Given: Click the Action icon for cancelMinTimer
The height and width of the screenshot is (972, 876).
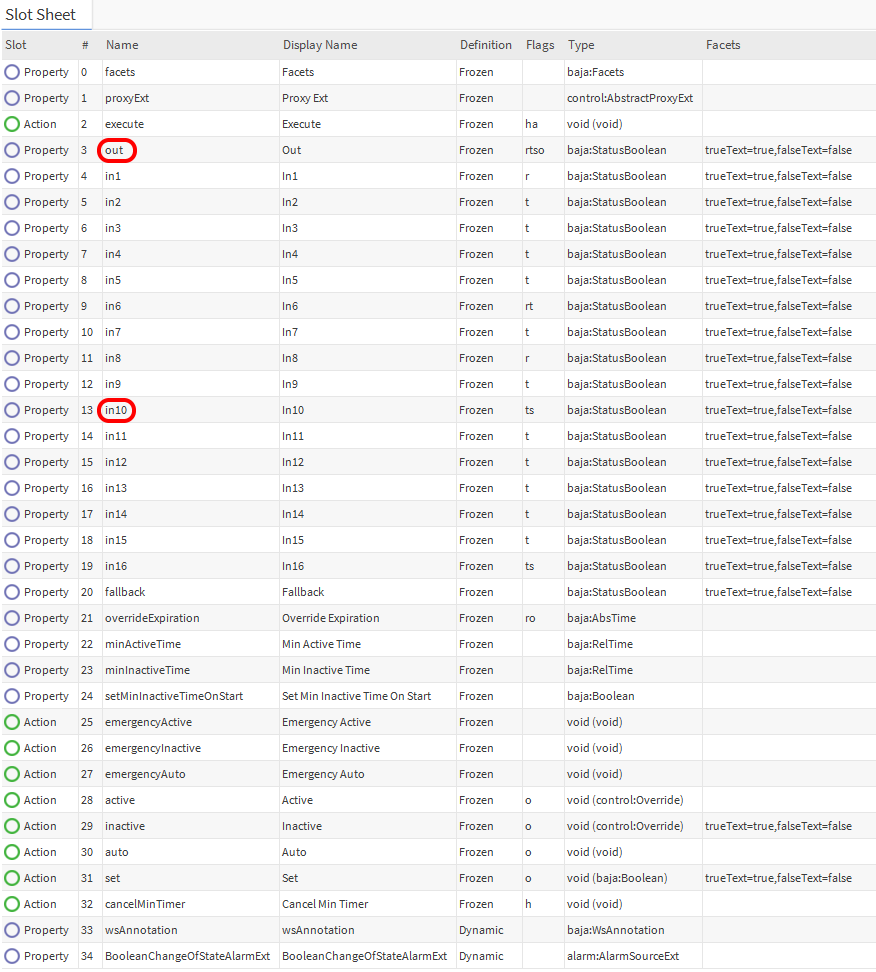Looking at the screenshot, I should (x=12, y=904).
